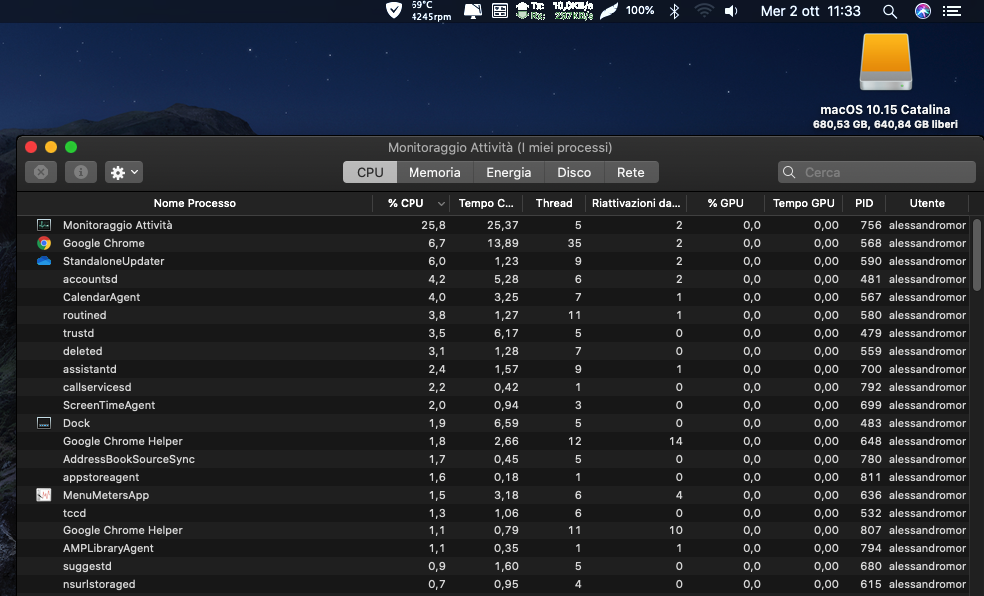Click the StandaloneUpdater OneDrive cloud icon
This screenshot has width=984, height=596.
(44, 261)
